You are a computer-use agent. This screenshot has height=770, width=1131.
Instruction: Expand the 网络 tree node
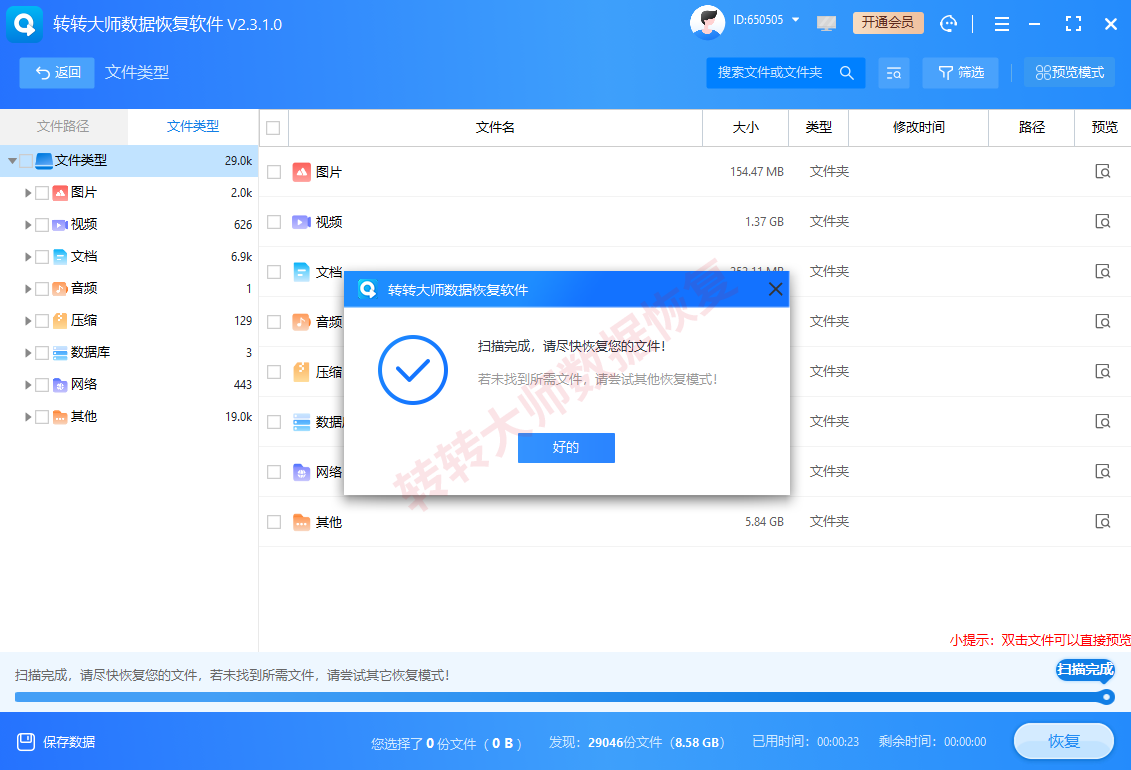[27, 385]
